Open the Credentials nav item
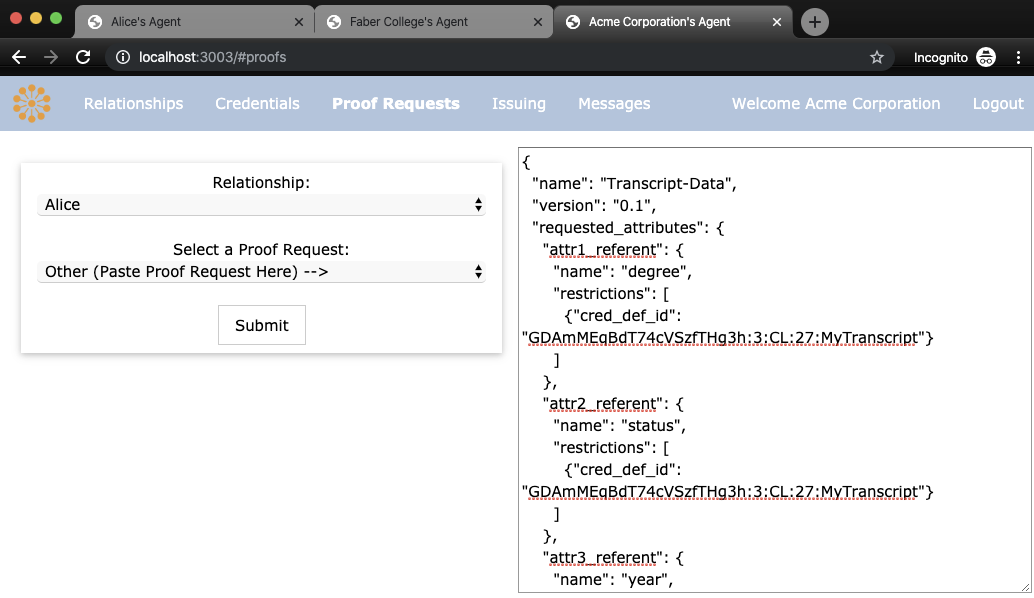The width and height of the screenshot is (1034, 598). click(x=257, y=104)
